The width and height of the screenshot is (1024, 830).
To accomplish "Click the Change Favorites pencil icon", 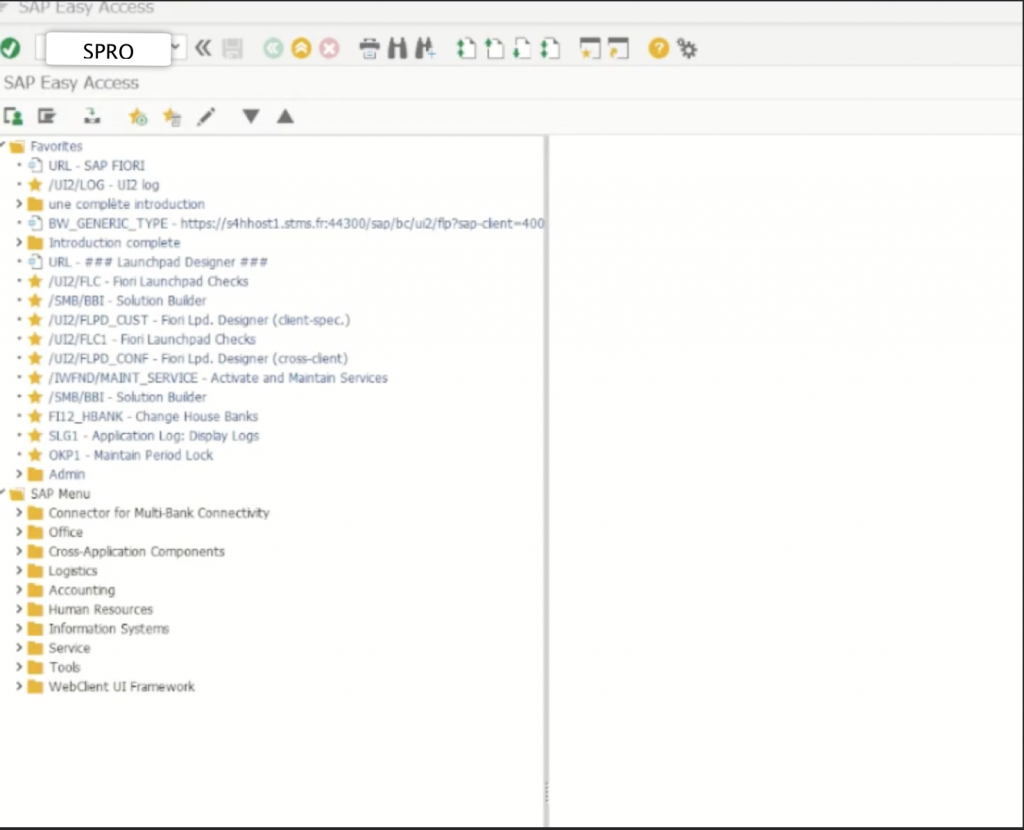I will [206, 117].
